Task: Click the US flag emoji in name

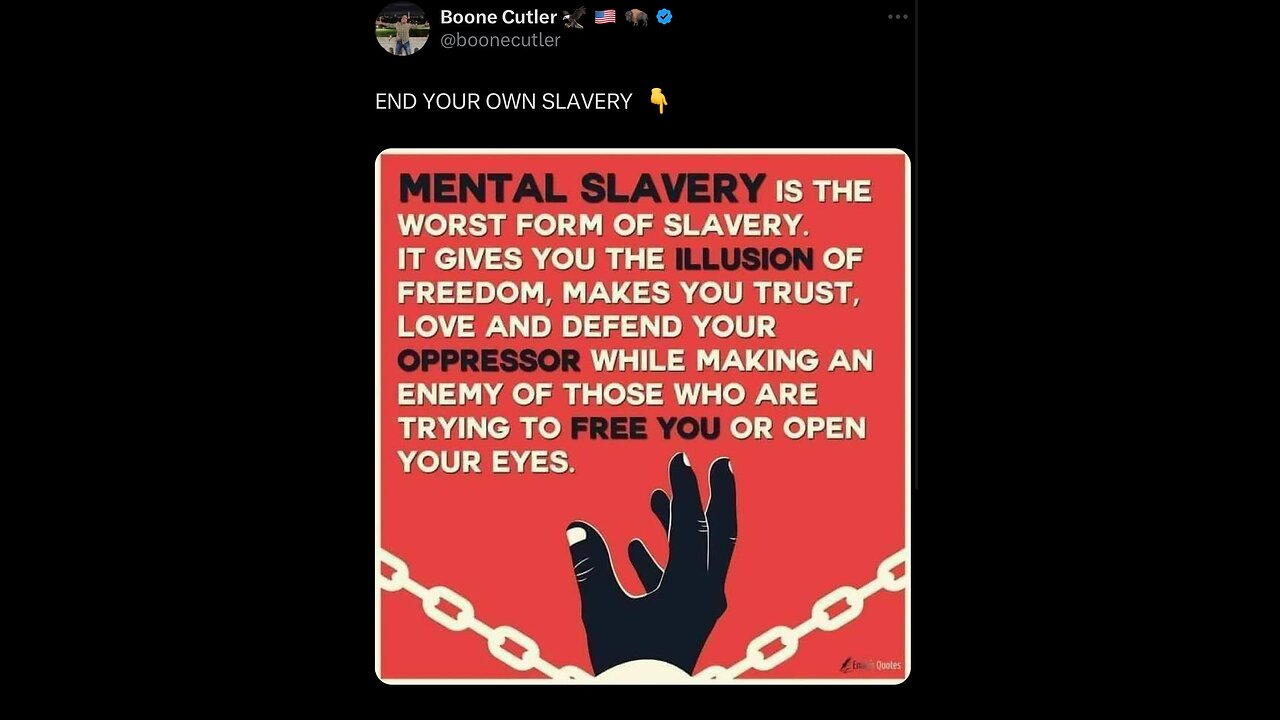Action: pyautogui.click(x=604, y=17)
